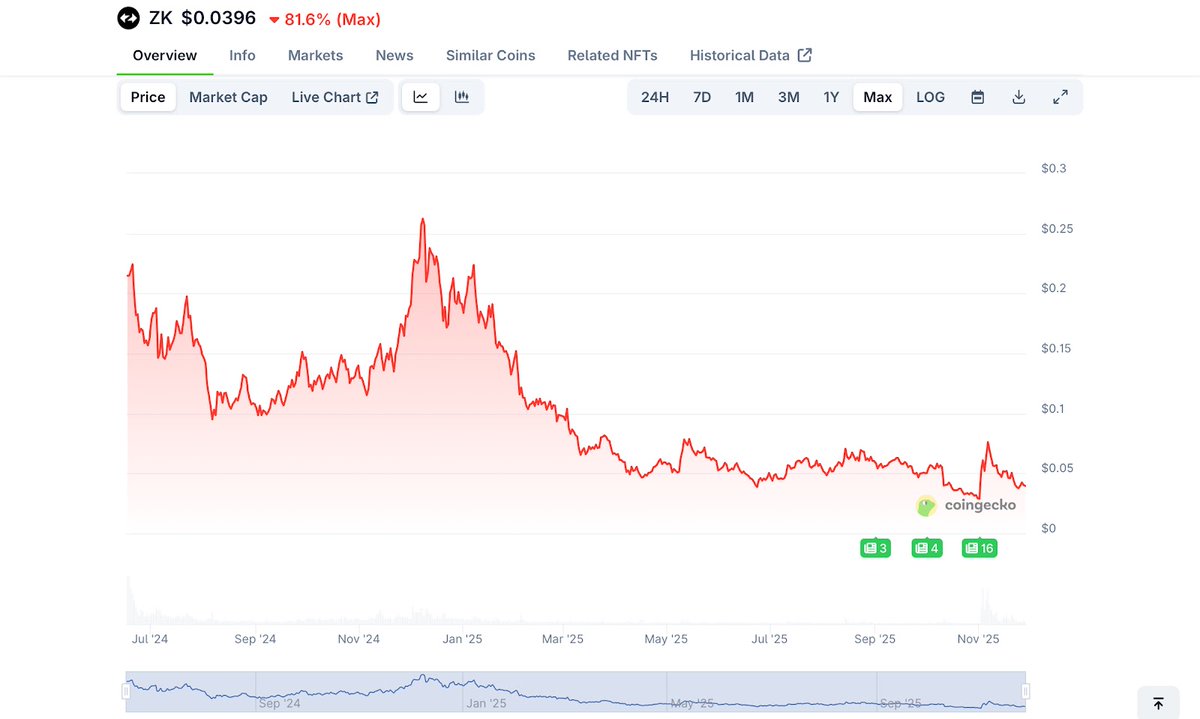
Task: Go to the Similar Coins tab
Action: tap(490, 55)
